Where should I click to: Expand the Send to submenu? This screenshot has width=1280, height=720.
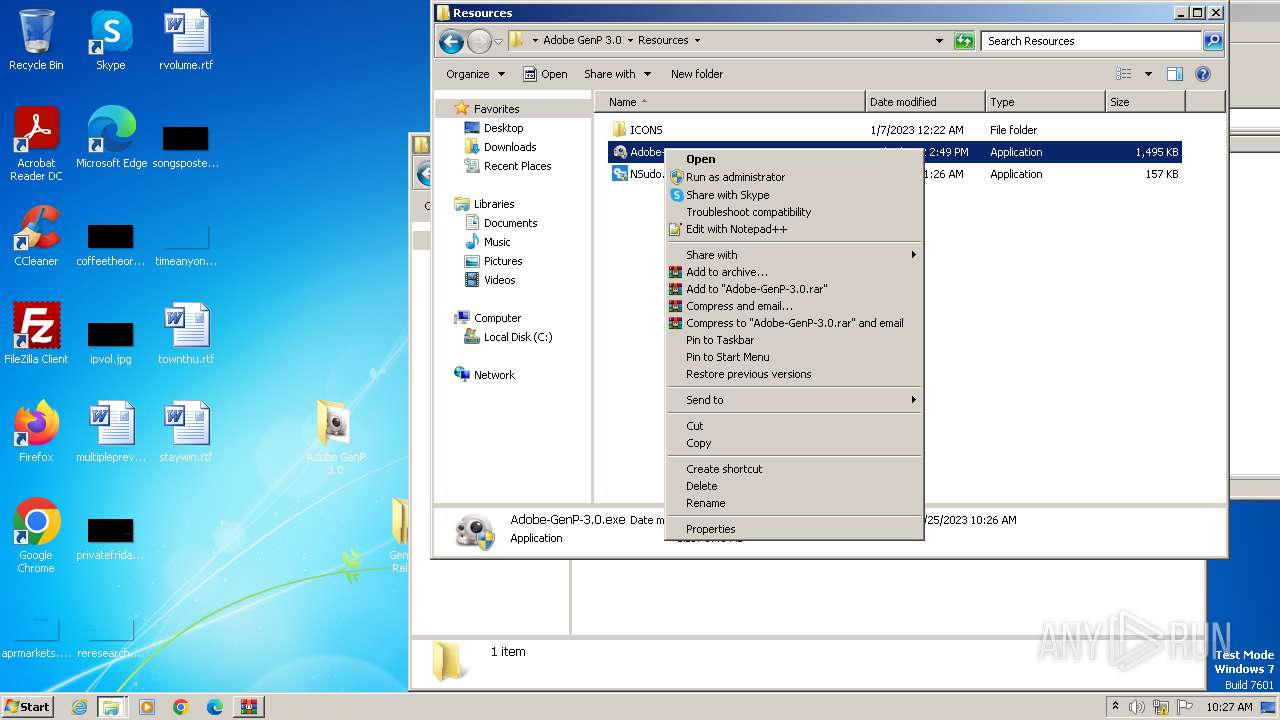coord(794,400)
